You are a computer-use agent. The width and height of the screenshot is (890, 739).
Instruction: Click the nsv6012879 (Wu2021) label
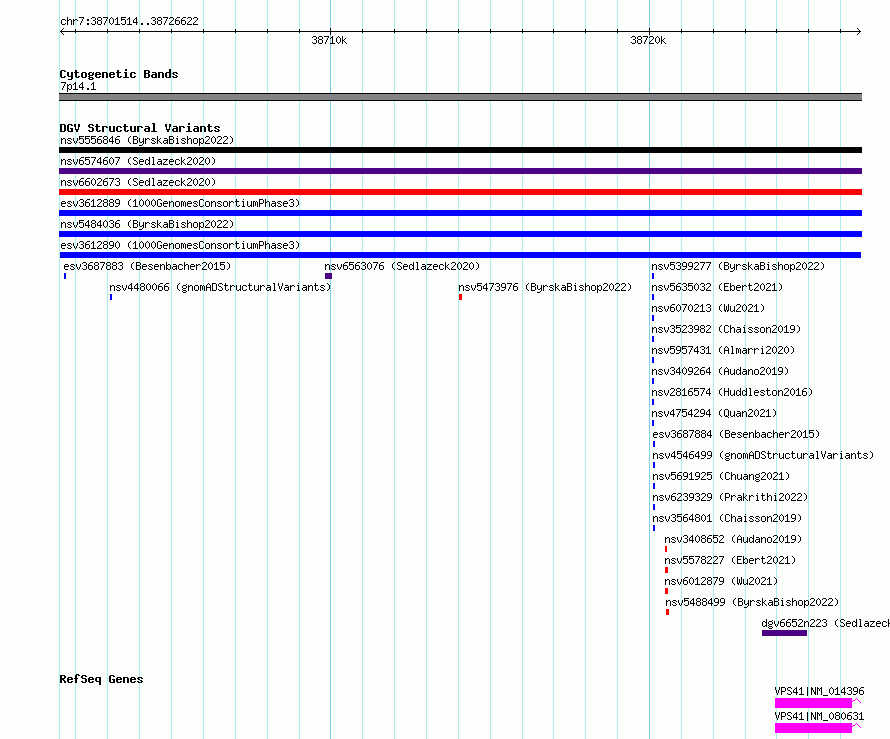pos(721,581)
